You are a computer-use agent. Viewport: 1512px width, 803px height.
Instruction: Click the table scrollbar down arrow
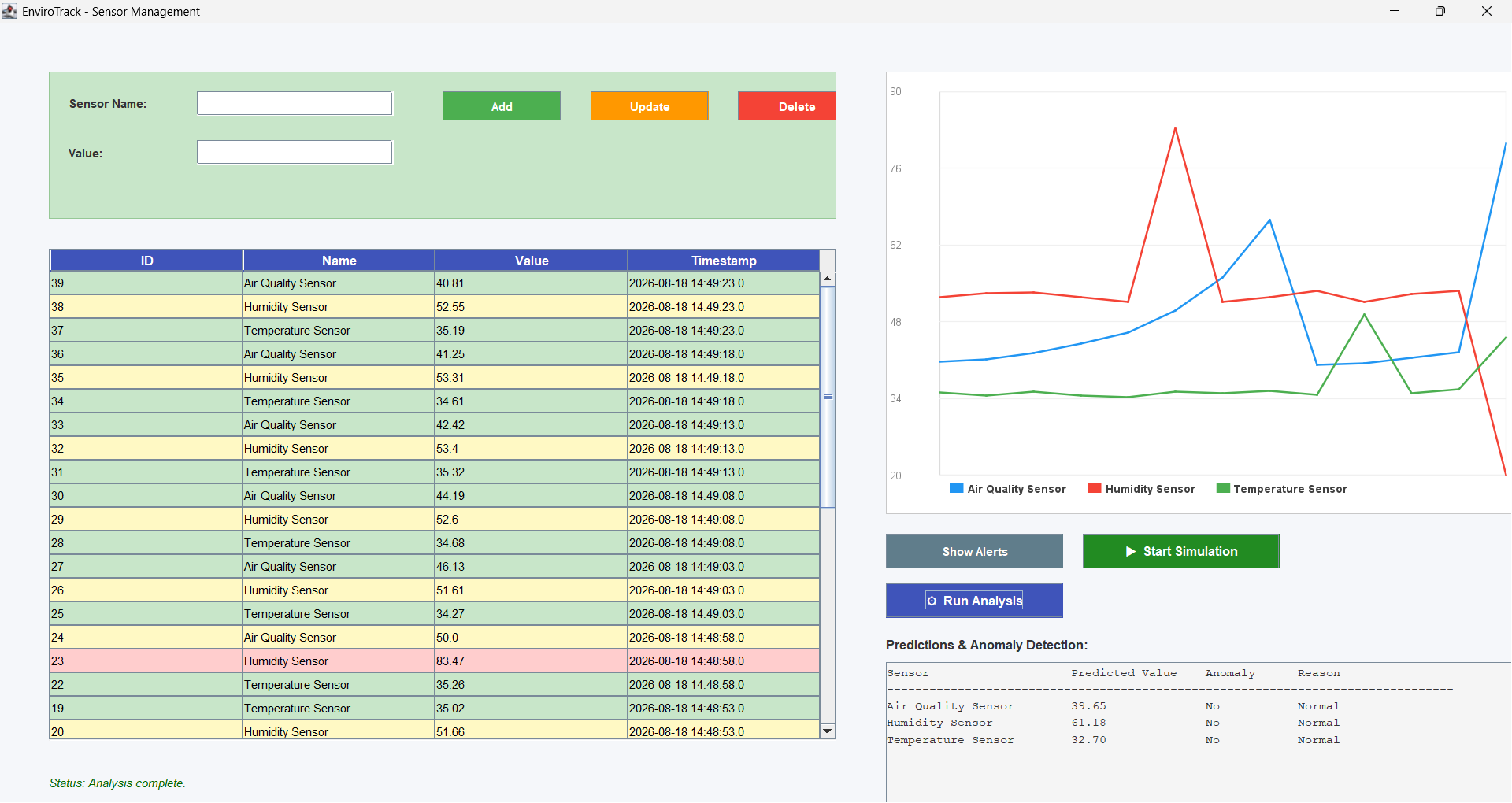click(827, 731)
